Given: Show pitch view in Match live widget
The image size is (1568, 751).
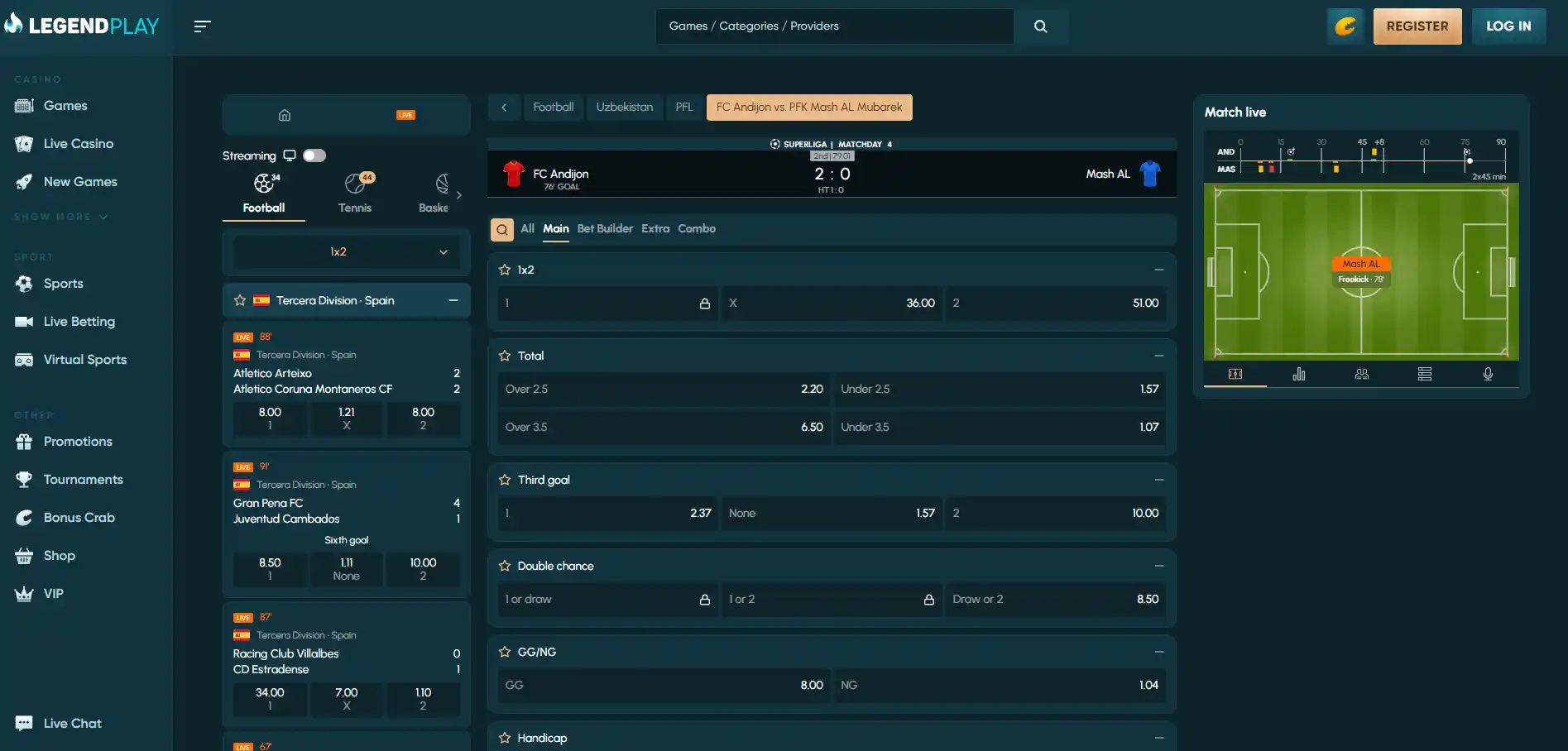Looking at the screenshot, I should pos(1235,375).
